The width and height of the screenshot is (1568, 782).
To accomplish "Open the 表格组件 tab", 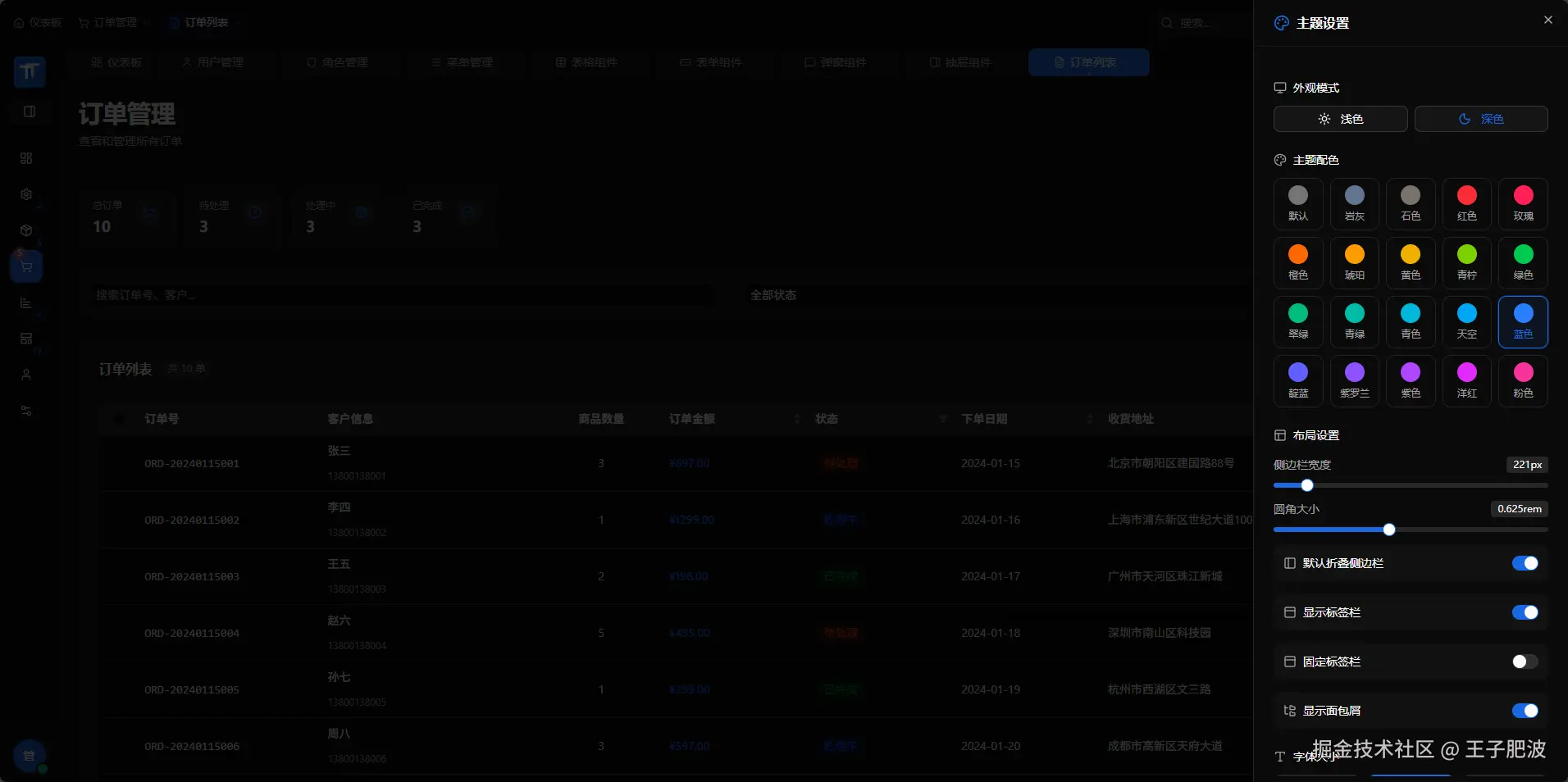I will tap(586, 62).
